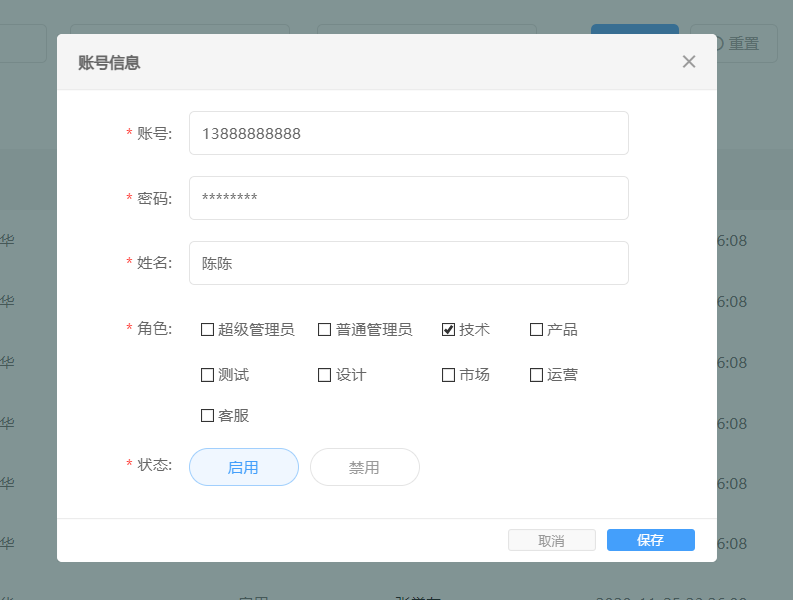This screenshot has height=600, width=793.
Task: Tick the 设计 role checkbox
Action: [324, 375]
